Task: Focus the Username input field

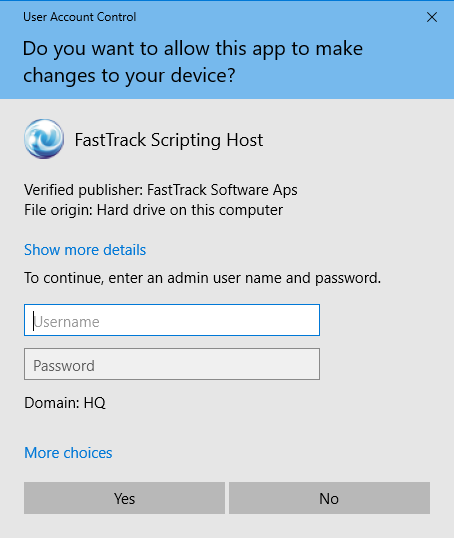Action: [x=172, y=320]
